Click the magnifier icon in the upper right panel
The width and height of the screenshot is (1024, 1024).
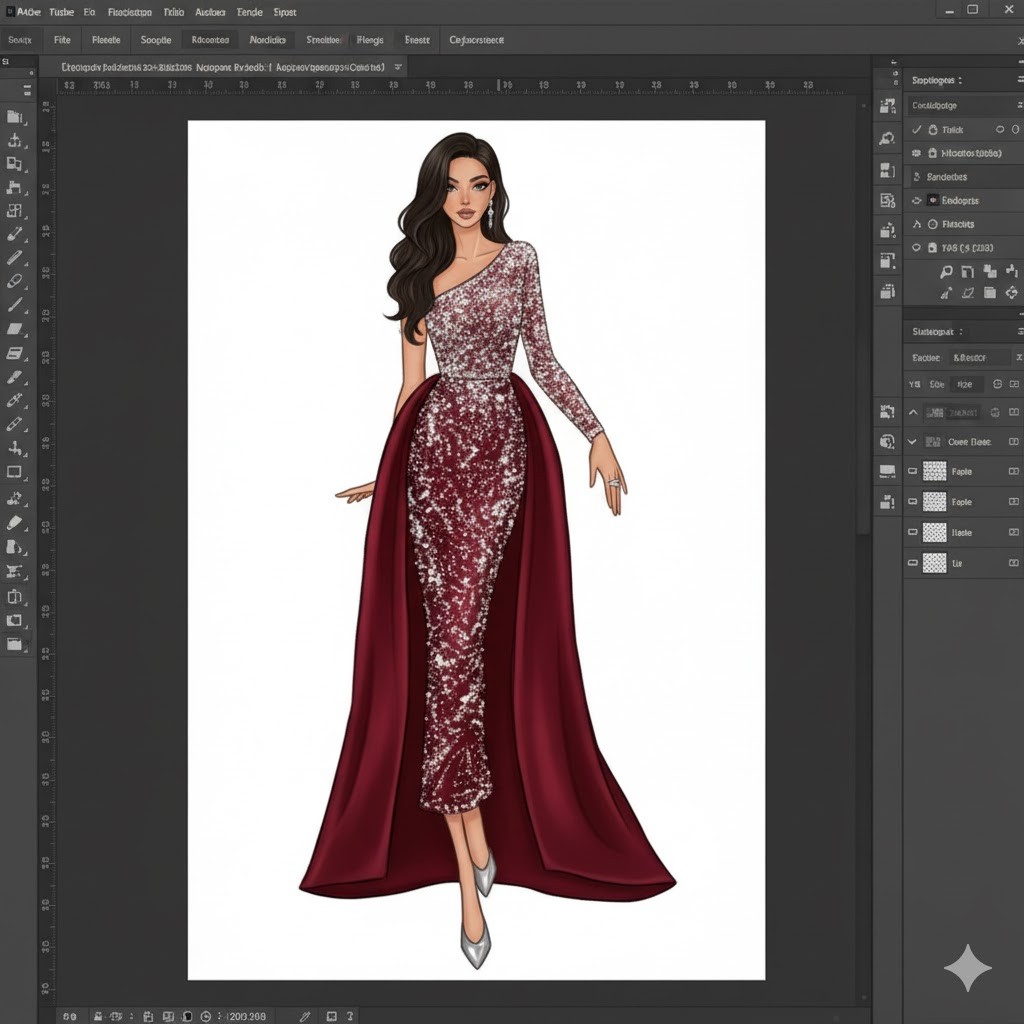pyautogui.click(x=946, y=271)
